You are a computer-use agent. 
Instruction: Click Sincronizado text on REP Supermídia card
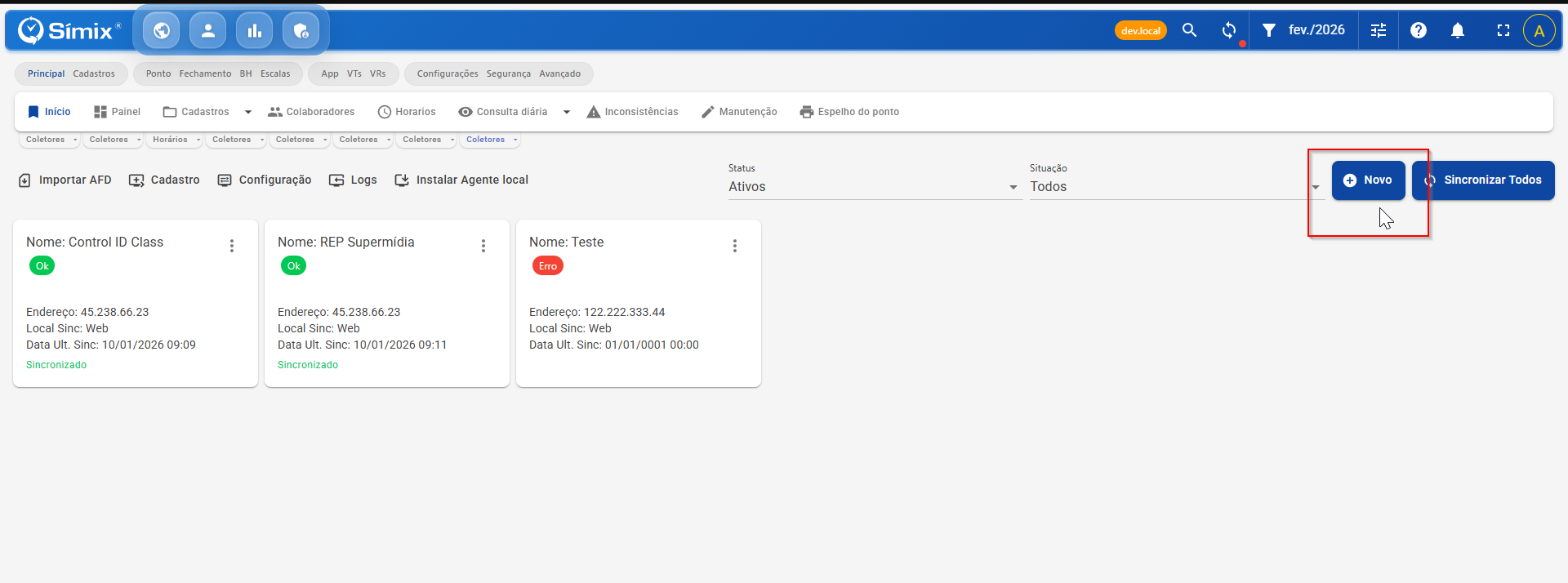[308, 365]
